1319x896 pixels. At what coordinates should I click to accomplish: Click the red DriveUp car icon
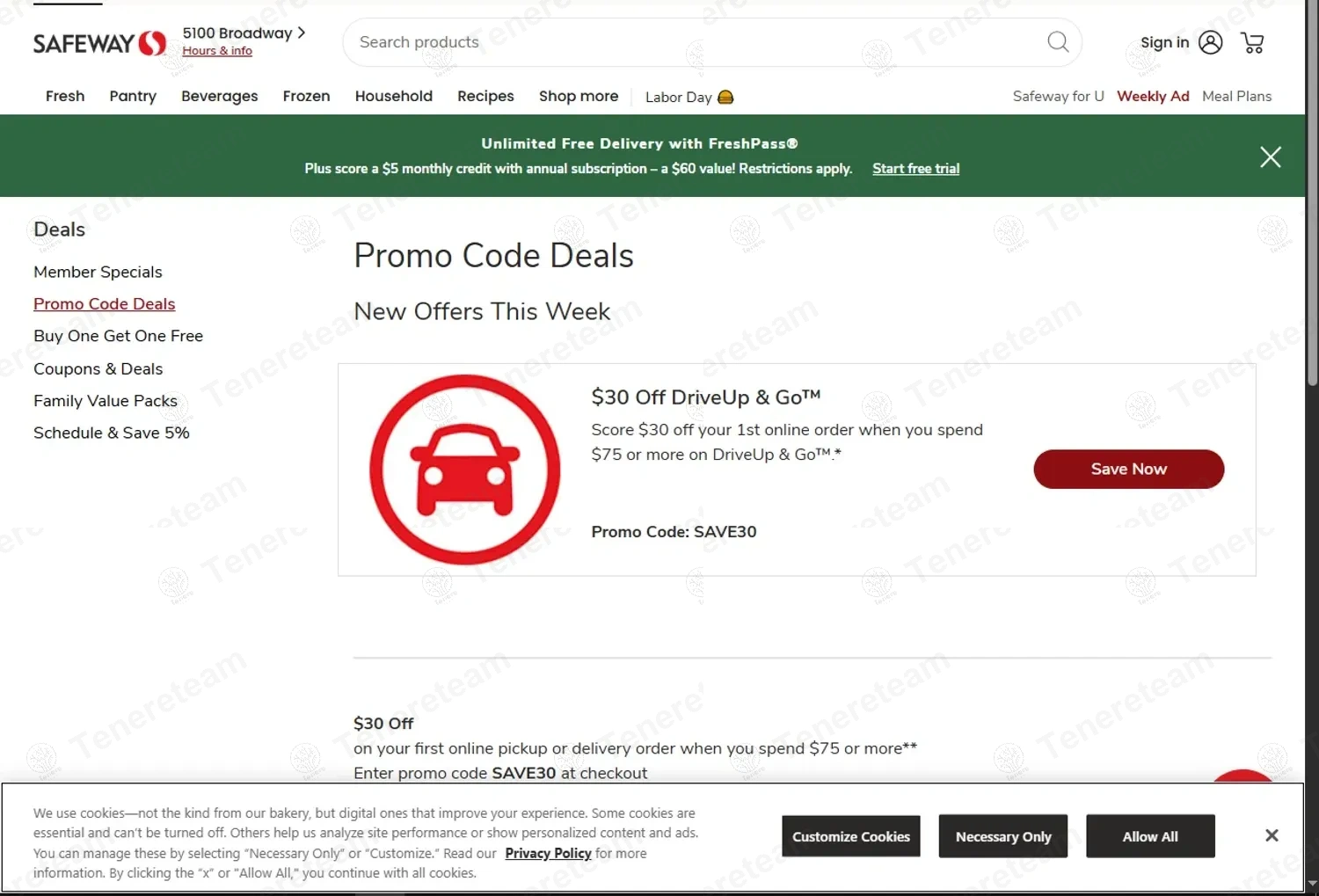464,470
